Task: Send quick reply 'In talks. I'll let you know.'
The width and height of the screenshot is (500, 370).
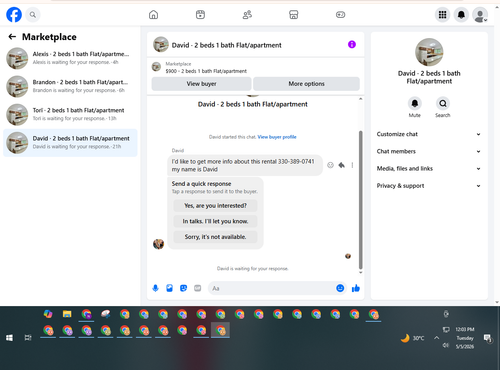Action: point(215,221)
